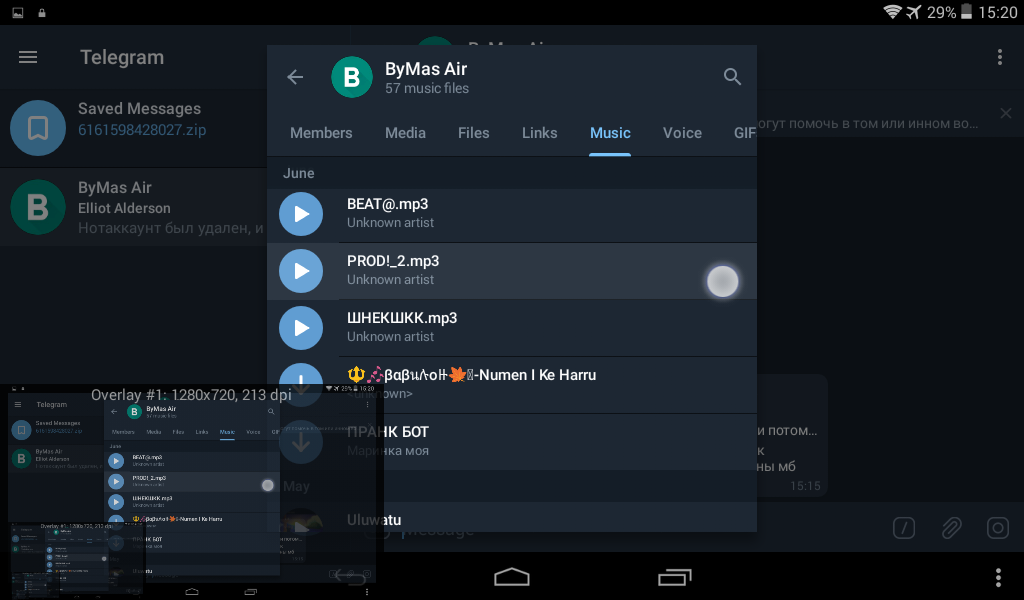Select the Music tab
Viewport: 1024px width, 600px height.
click(610, 133)
